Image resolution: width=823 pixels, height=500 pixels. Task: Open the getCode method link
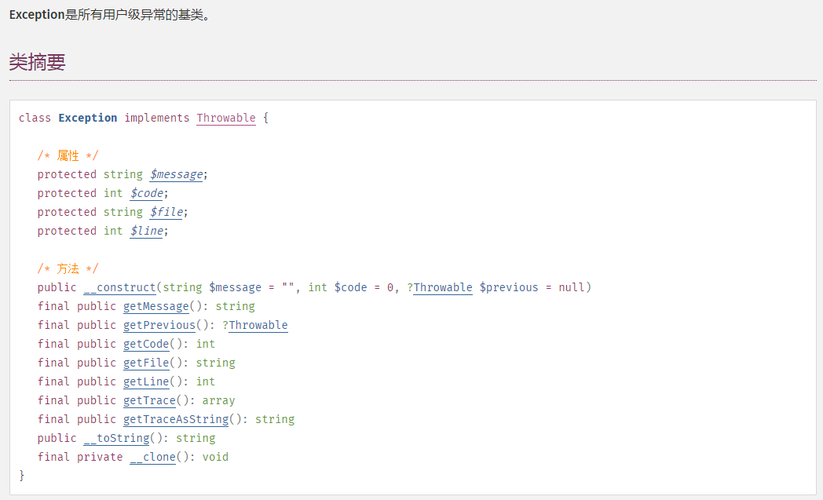tap(146, 344)
